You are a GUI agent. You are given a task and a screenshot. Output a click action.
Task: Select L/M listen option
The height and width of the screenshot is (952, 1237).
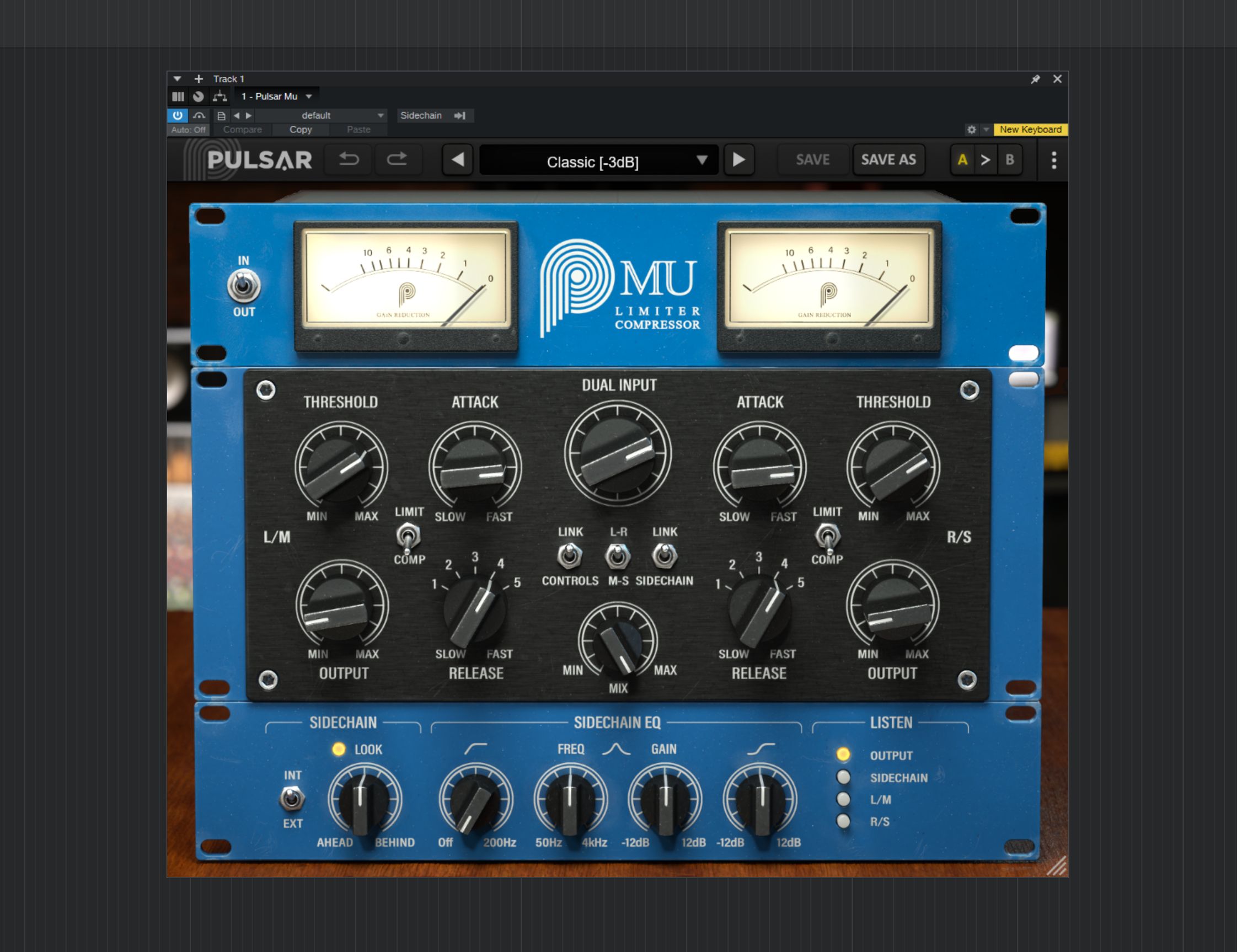843,799
